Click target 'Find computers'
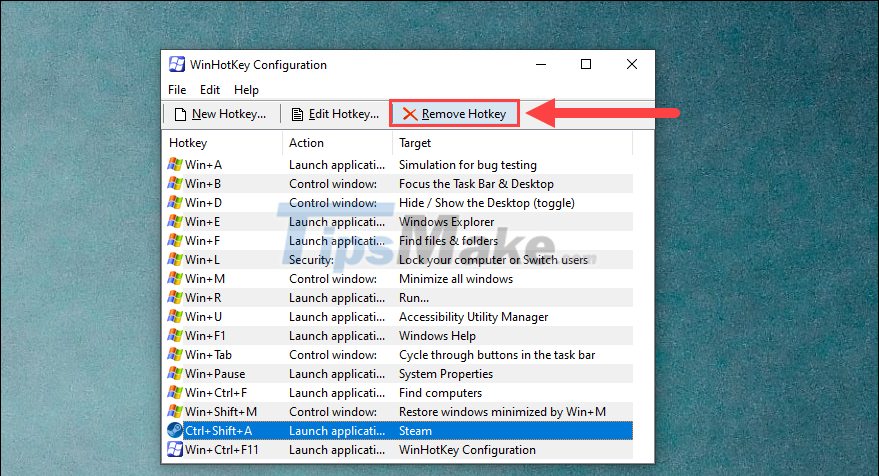 pos(440,393)
